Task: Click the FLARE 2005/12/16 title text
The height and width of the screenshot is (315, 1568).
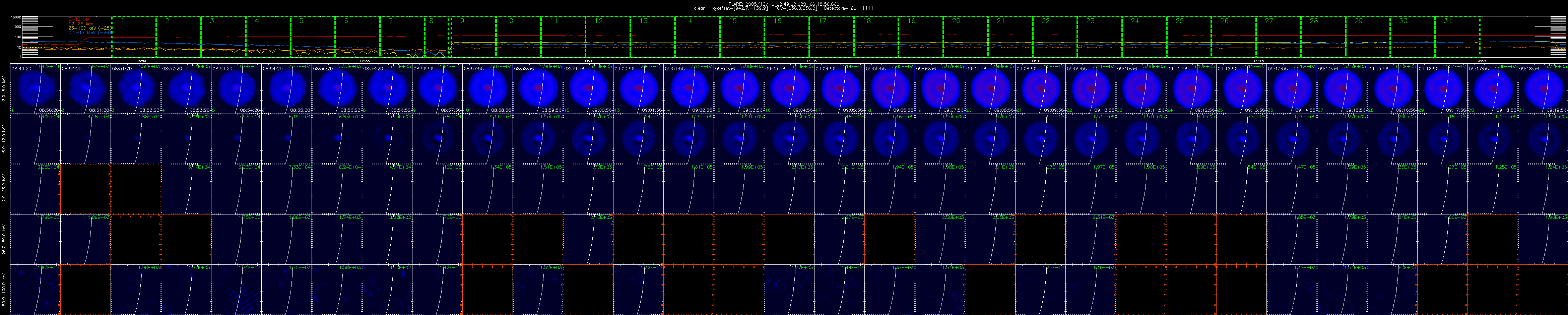Action: 783,4
